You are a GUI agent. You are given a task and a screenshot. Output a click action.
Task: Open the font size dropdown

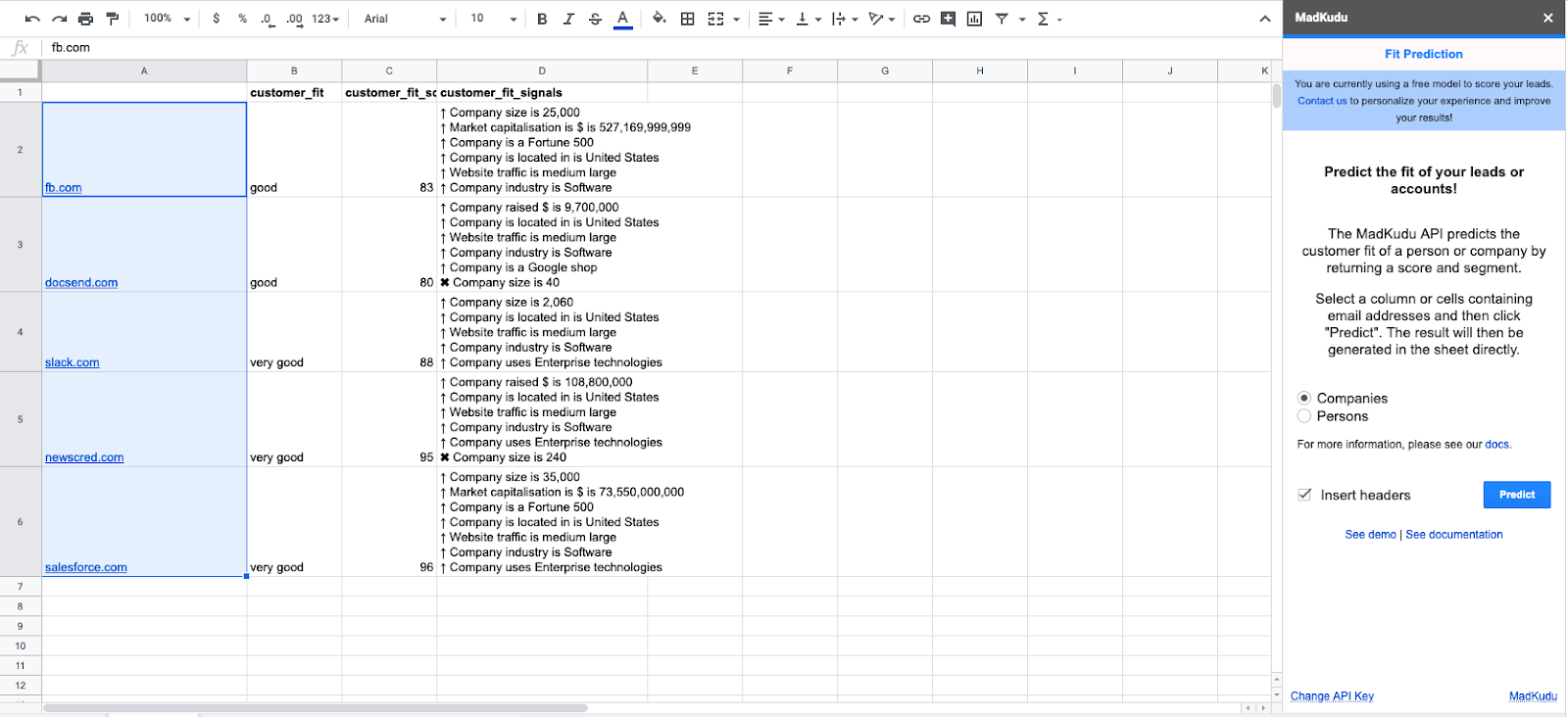coord(492,19)
